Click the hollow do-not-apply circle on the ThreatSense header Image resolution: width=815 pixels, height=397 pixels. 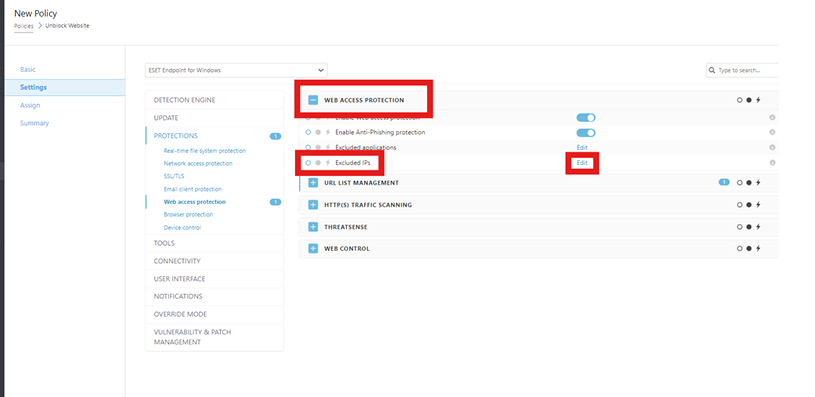click(740, 227)
